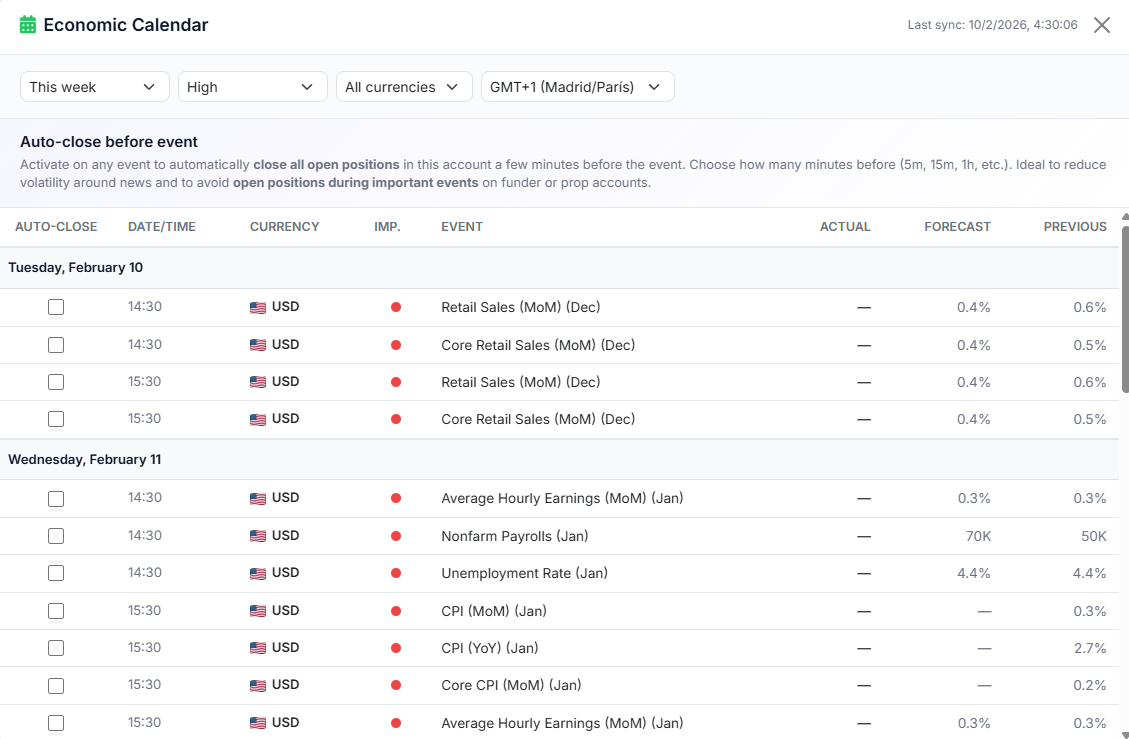Sort by the FORECAST column header

(x=957, y=227)
